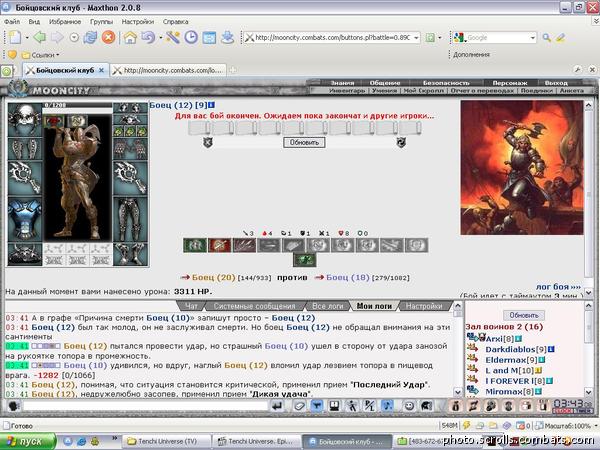The image size is (600, 450).
Task: Open the Настройки browser menu
Action: (138, 22)
